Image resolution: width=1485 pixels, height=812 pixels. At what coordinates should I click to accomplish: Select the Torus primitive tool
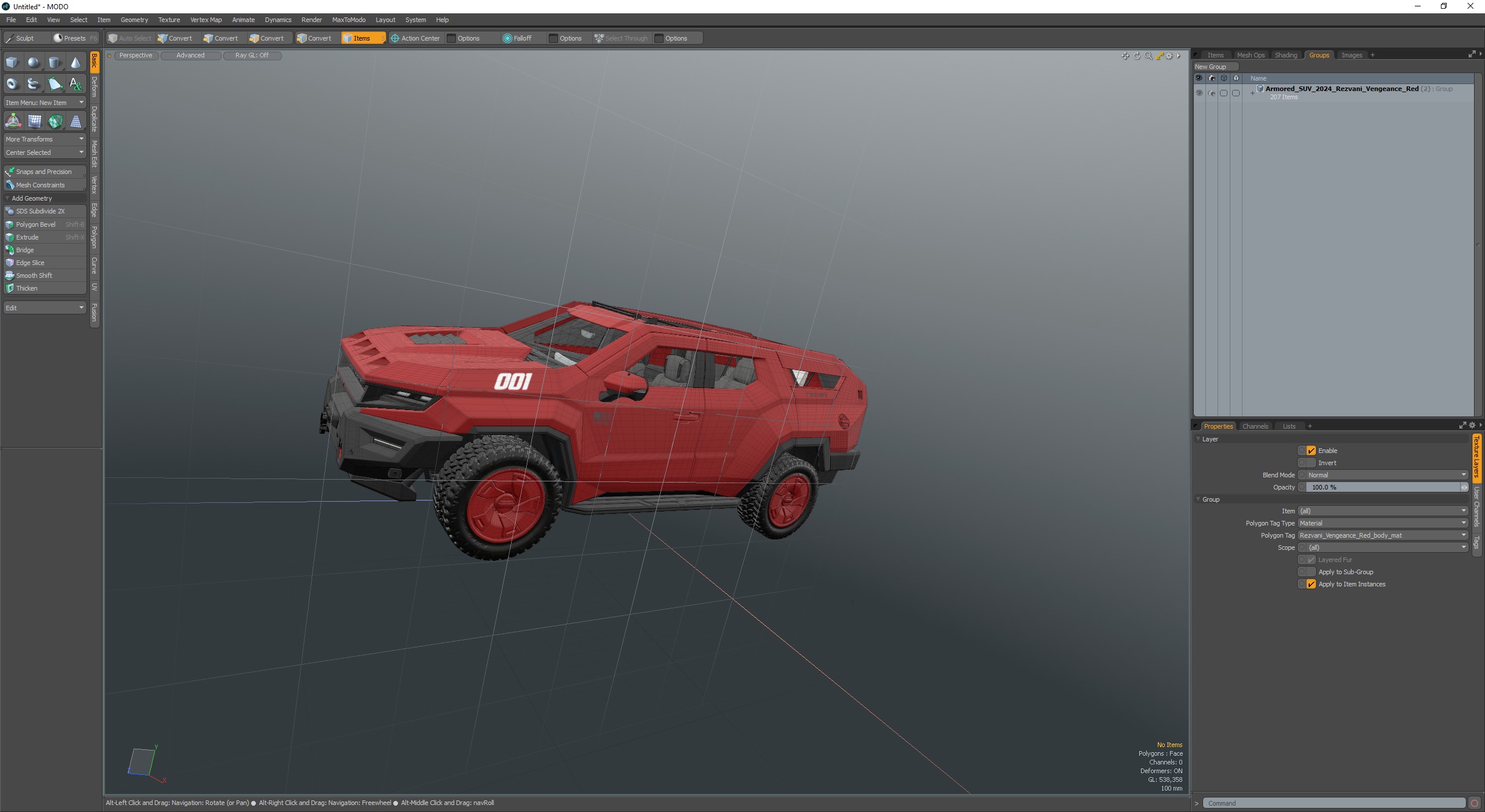[12, 84]
